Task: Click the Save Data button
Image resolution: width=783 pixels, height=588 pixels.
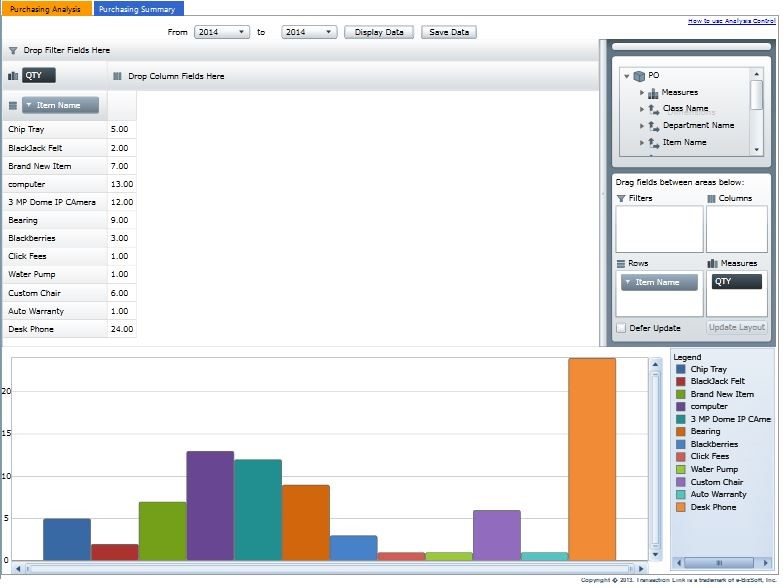Action: 448,32
